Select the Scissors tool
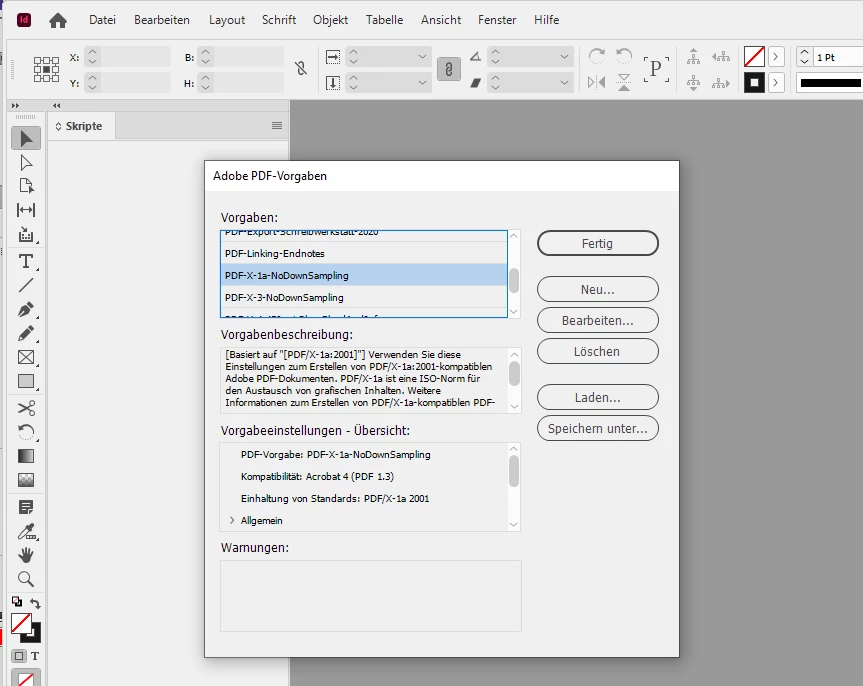Image resolution: width=863 pixels, height=686 pixels. tap(26, 408)
